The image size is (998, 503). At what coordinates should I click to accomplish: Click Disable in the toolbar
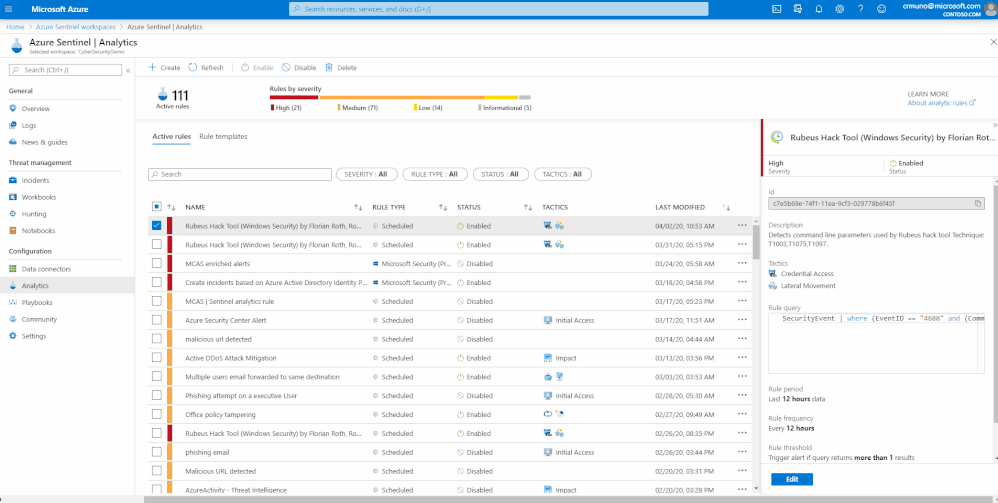pos(299,67)
